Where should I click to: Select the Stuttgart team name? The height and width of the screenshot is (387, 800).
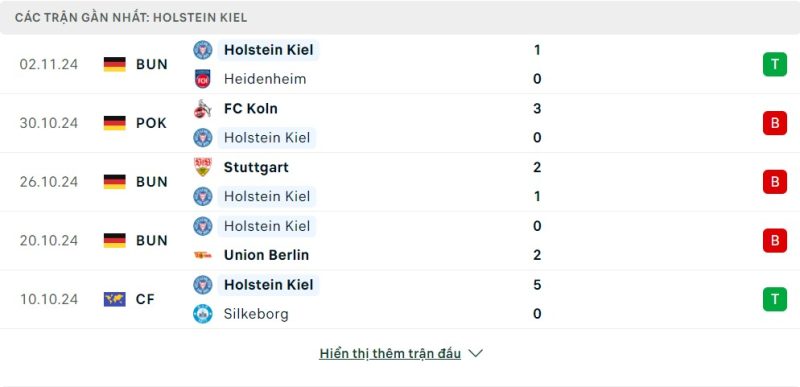(256, 167)
